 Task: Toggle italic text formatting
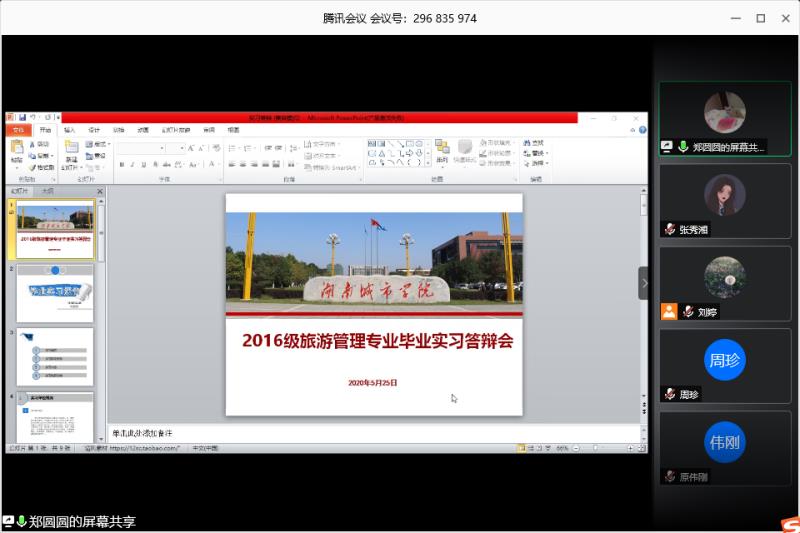point(132,164)
